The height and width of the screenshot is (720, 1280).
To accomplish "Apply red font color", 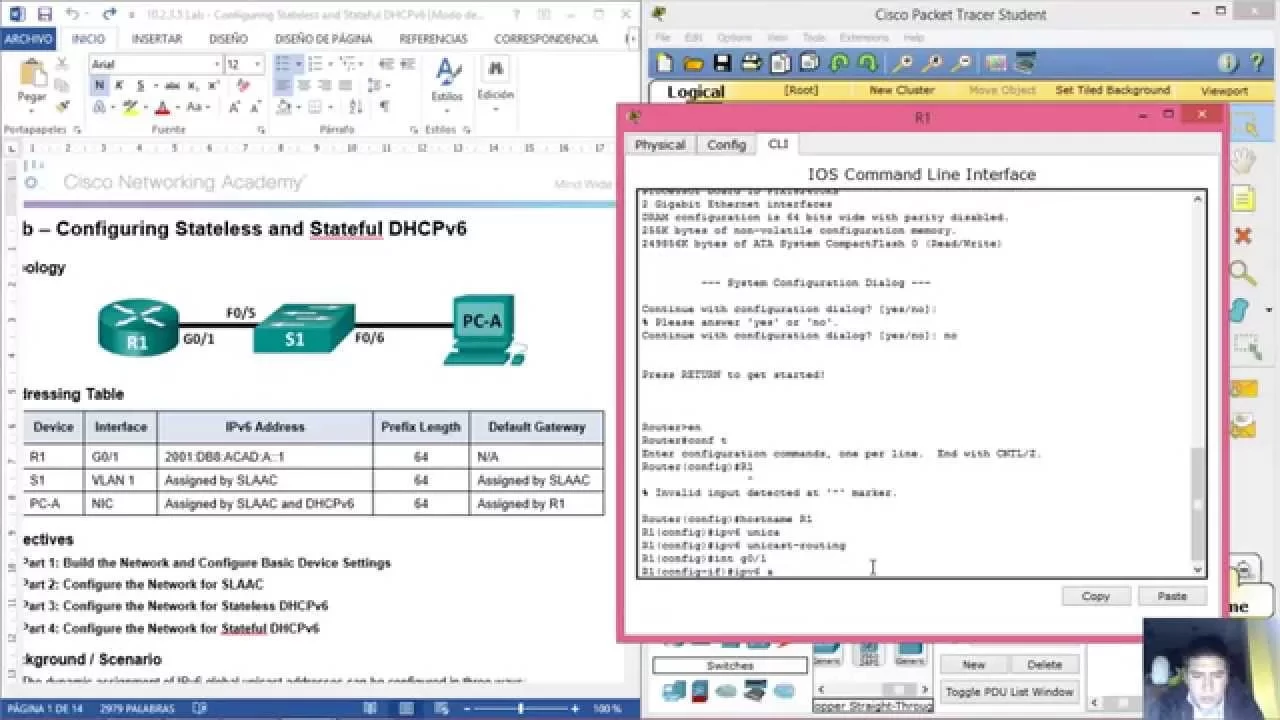I will click(162, 107).
